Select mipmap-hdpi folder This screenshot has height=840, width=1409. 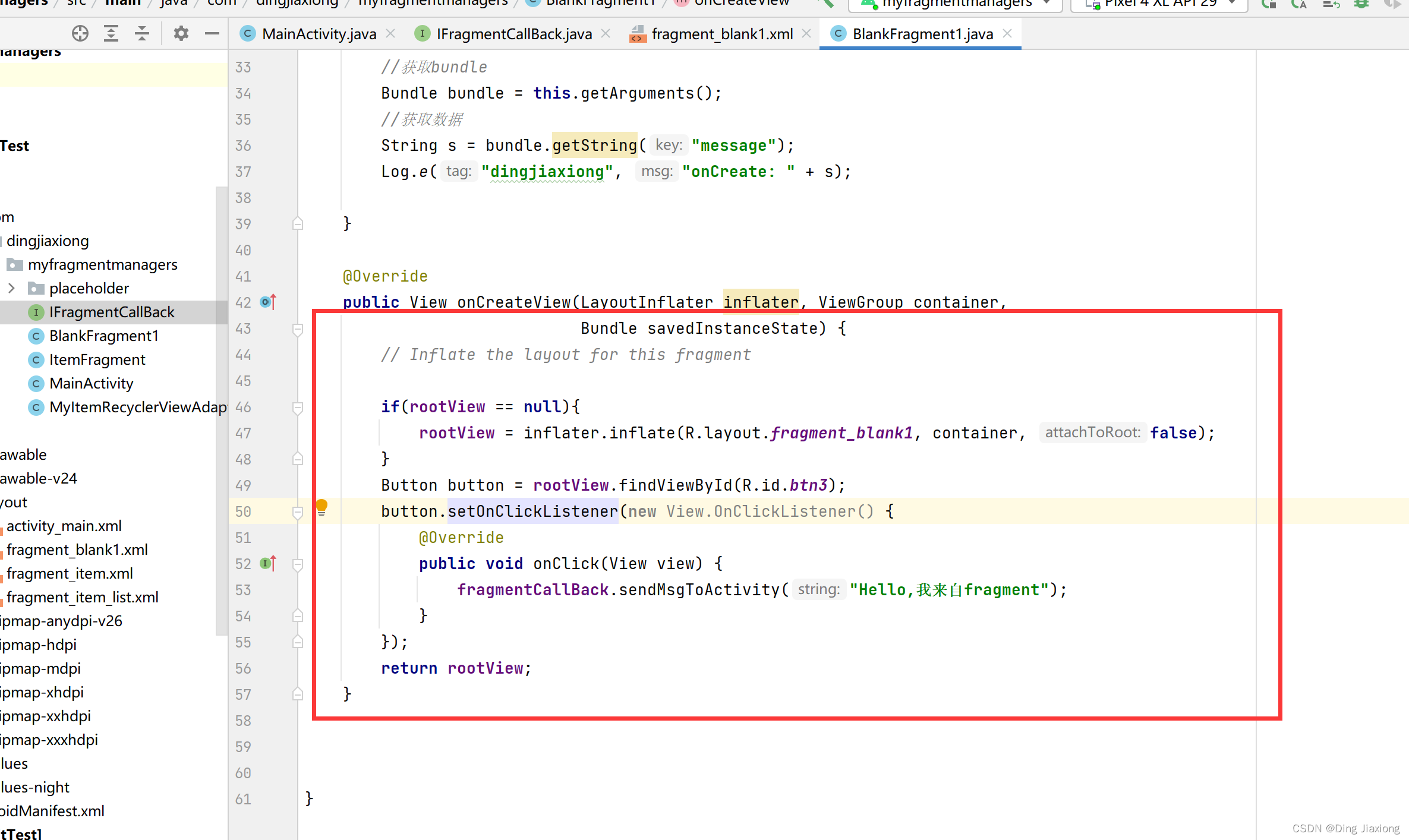[x=39, y=645]
